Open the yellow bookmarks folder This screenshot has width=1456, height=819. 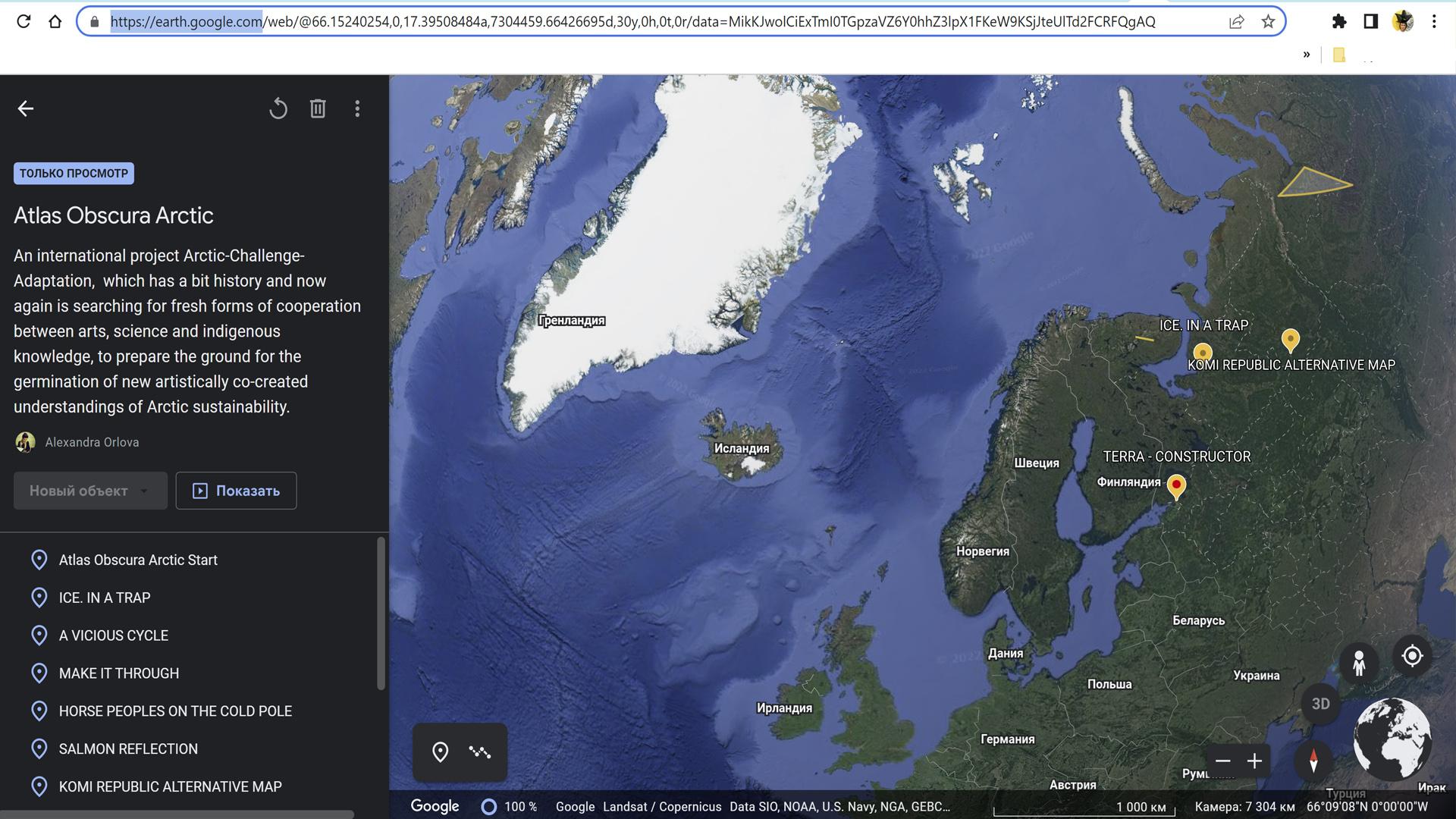(x=1339, y=55)
